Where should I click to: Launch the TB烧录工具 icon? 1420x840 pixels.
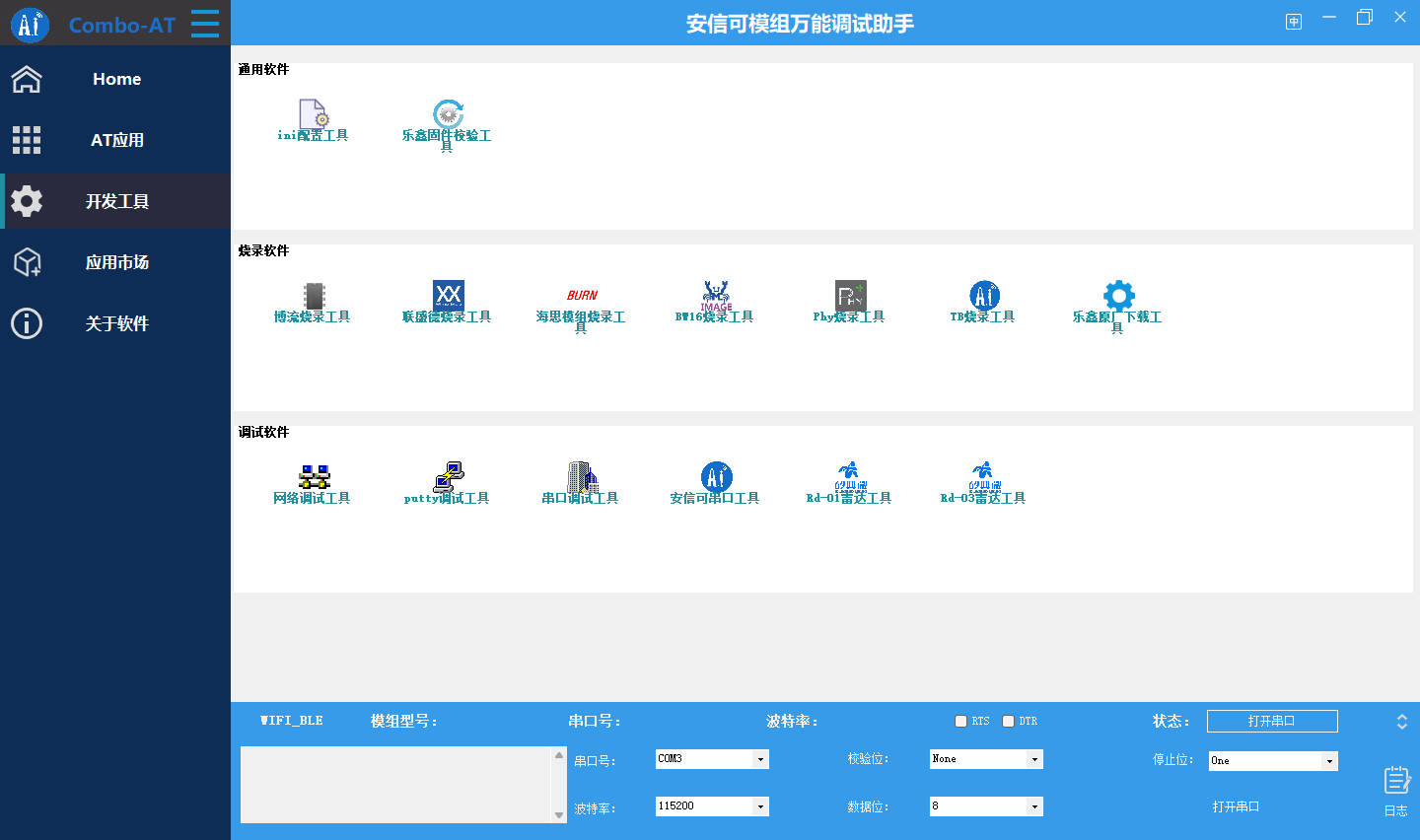(984, 296)
